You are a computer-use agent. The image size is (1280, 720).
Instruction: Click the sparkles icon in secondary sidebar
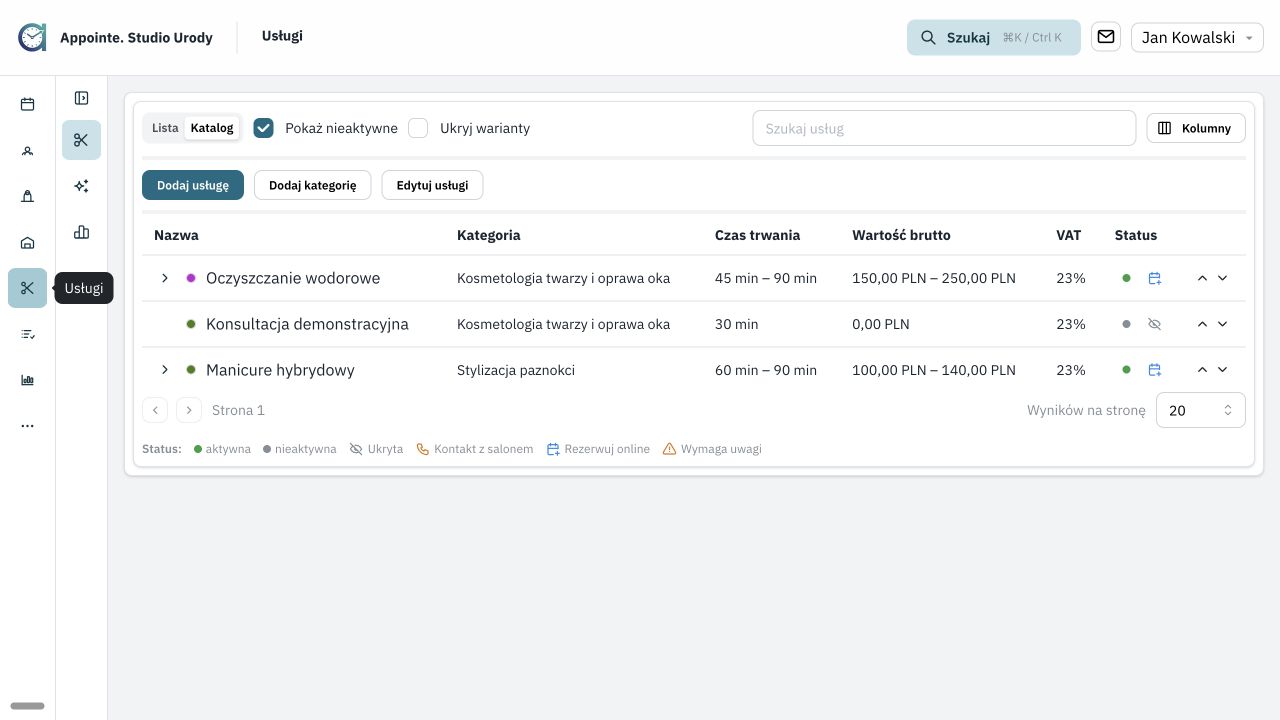[81, 186]
